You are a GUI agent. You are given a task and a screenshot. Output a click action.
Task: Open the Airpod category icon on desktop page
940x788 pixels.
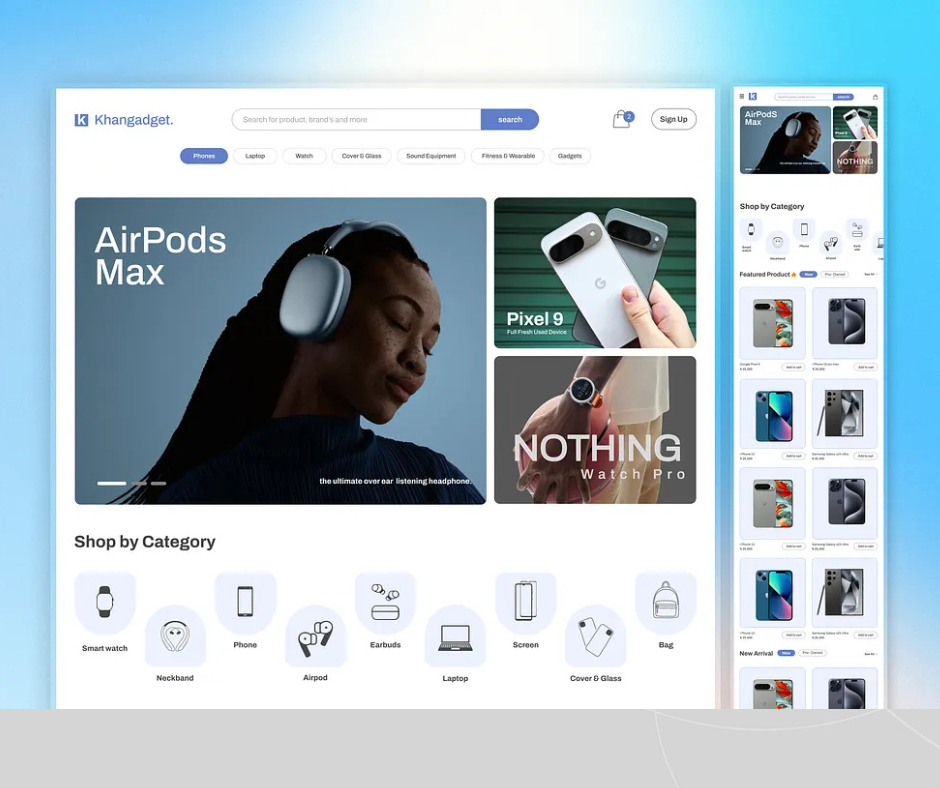click(x=315, y=636)
